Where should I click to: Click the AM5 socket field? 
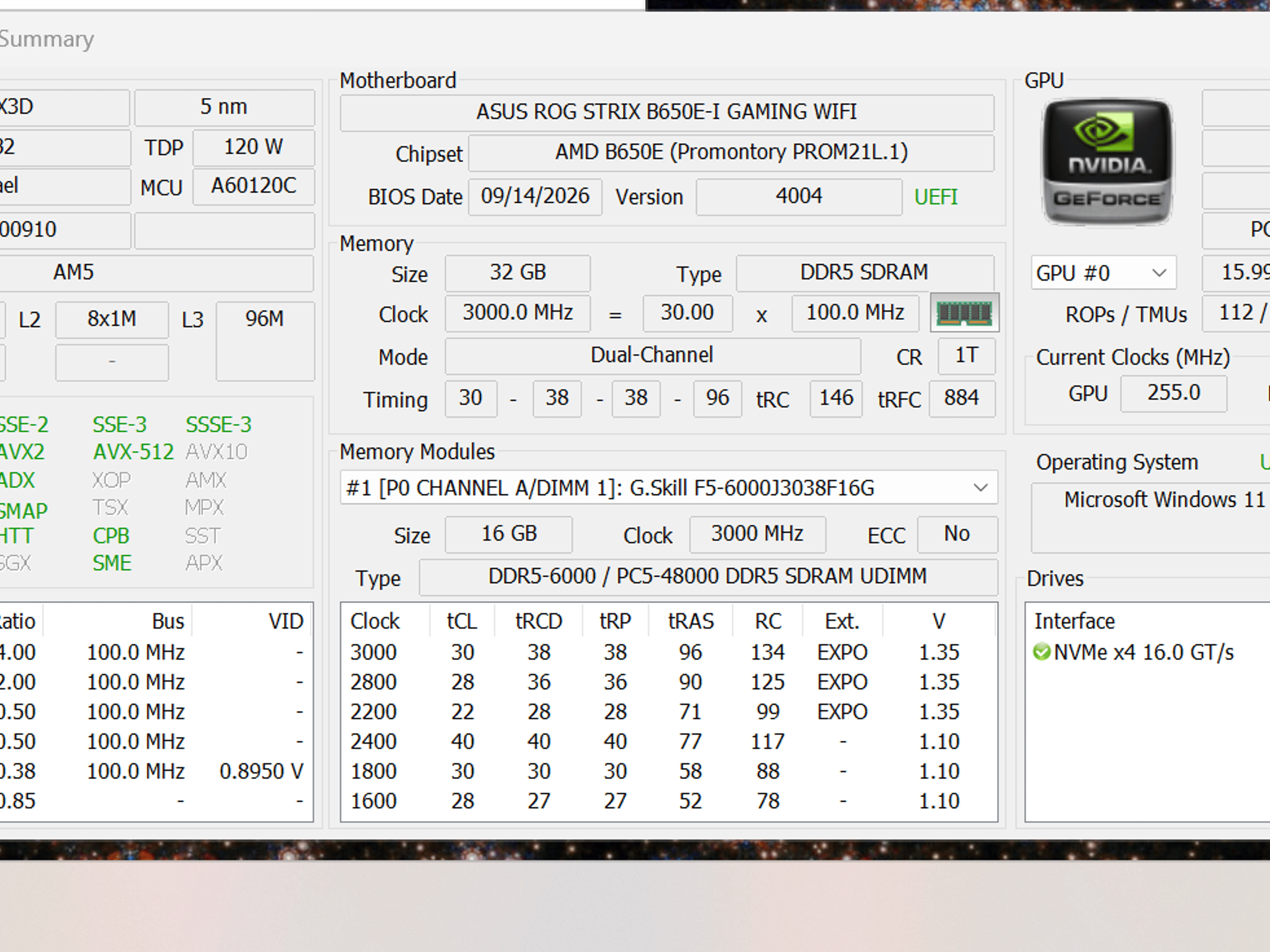[x=155, y=273]
